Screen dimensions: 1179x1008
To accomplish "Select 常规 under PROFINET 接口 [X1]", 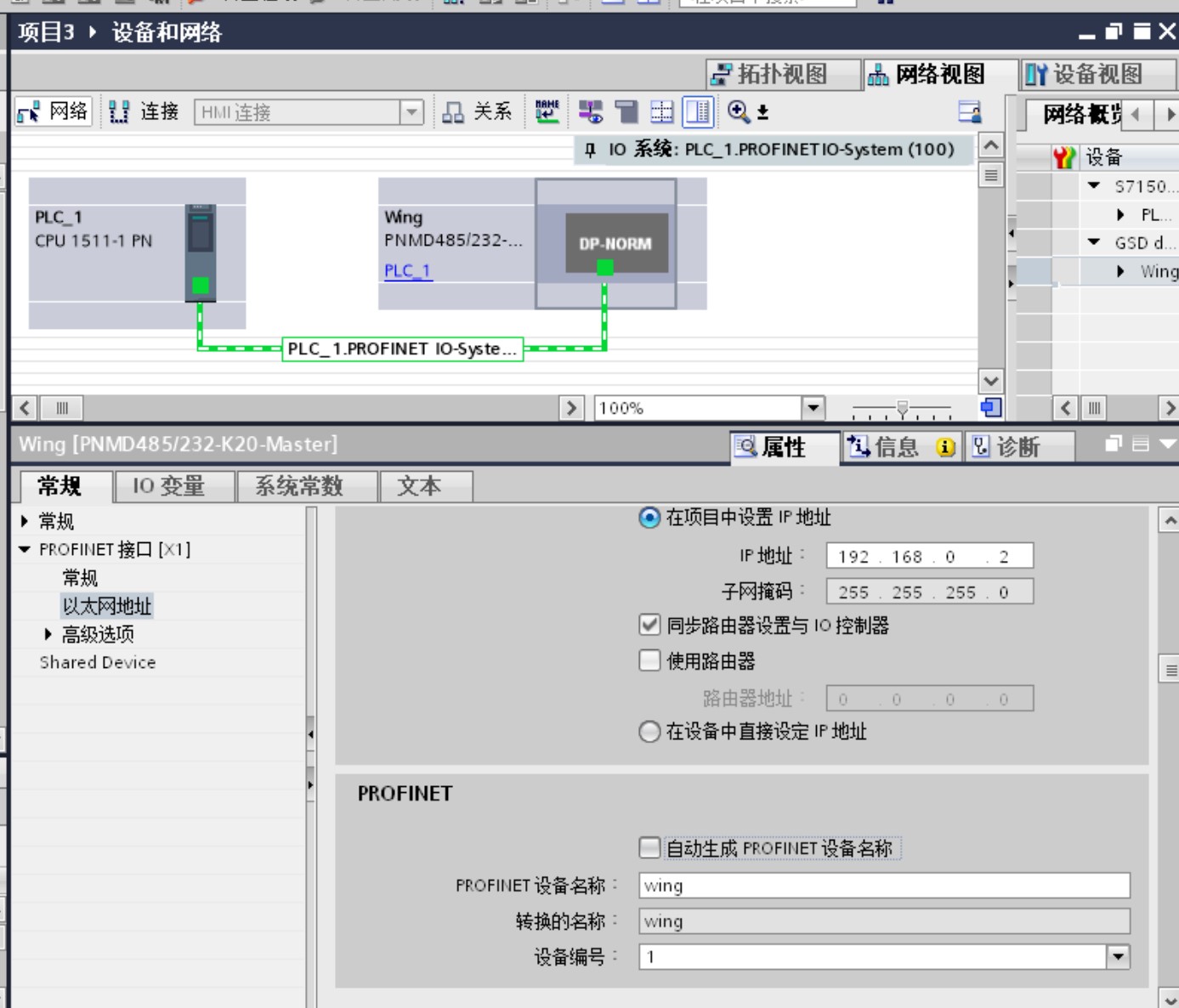I will 80,578.
